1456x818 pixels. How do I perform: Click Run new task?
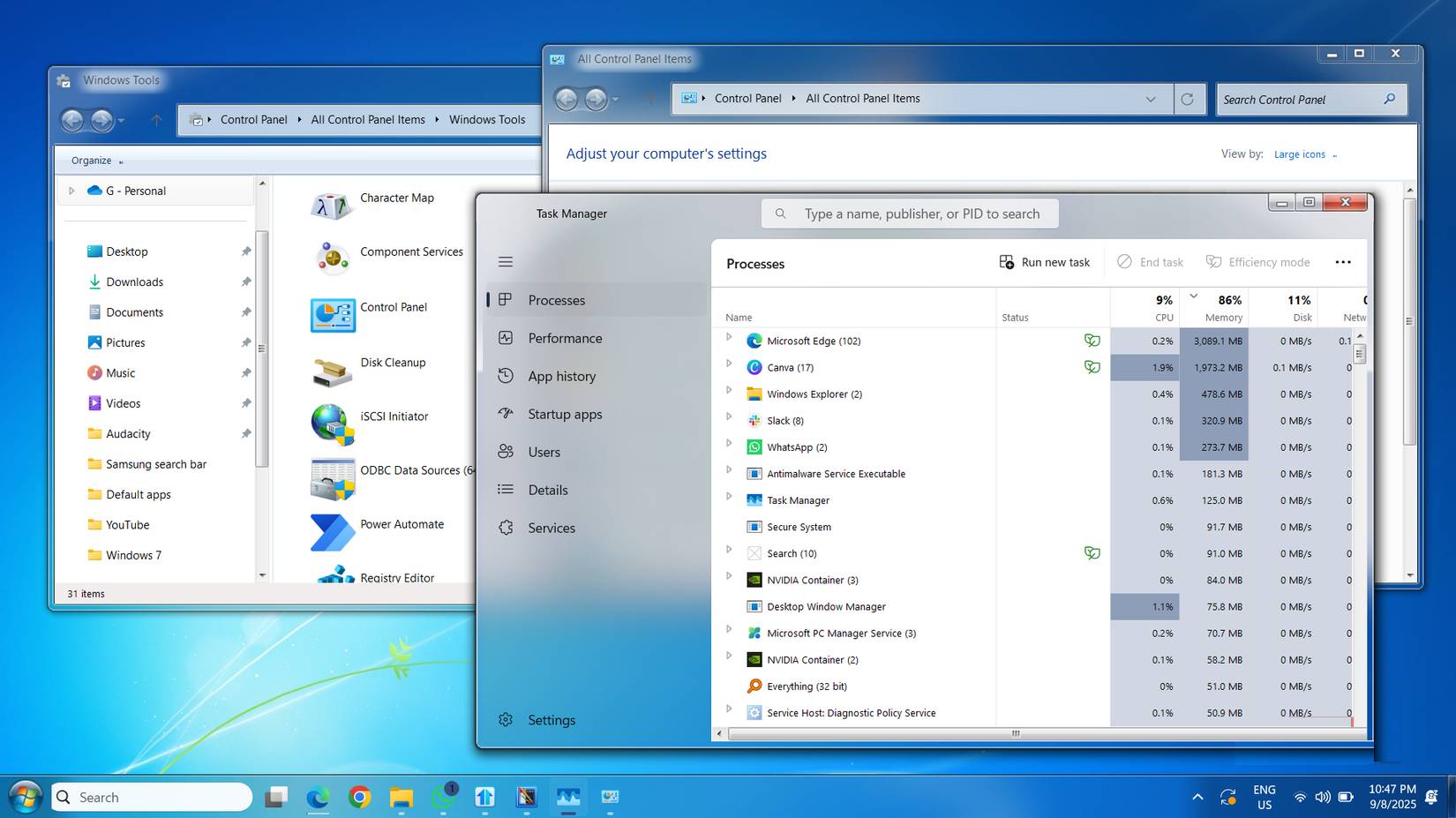pos(1045,261)
